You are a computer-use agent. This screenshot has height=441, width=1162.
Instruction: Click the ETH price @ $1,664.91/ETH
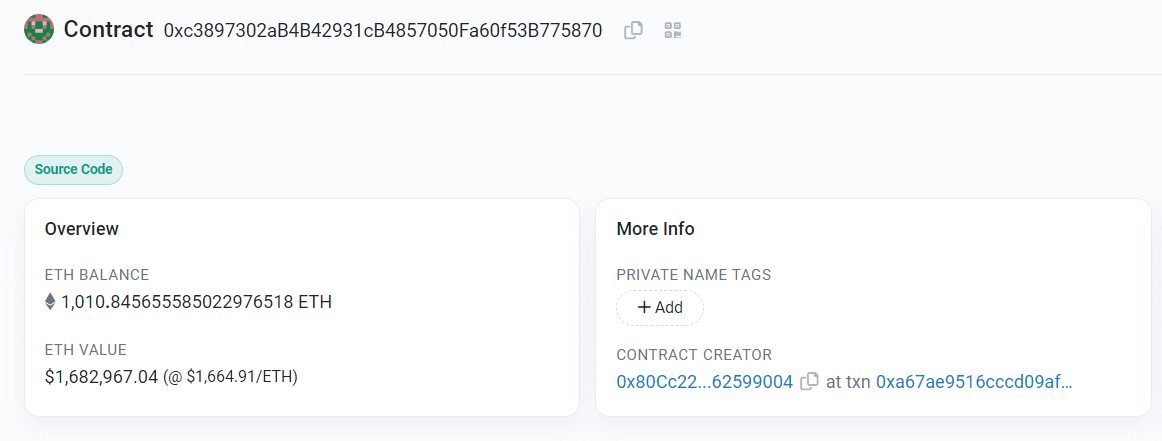pos(230,377)
